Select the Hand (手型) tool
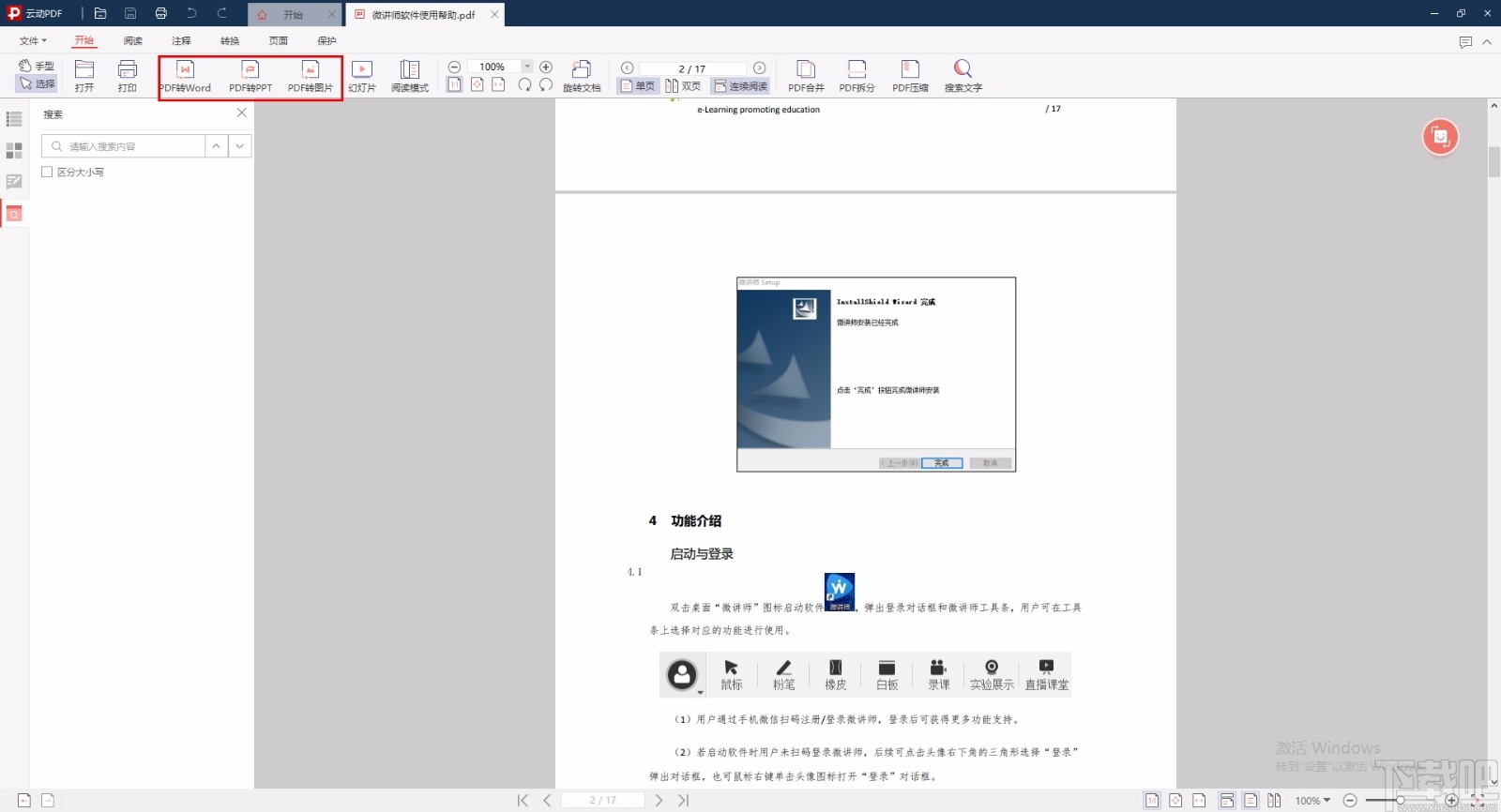This screenshot has height=812, width=1501. 37,66
